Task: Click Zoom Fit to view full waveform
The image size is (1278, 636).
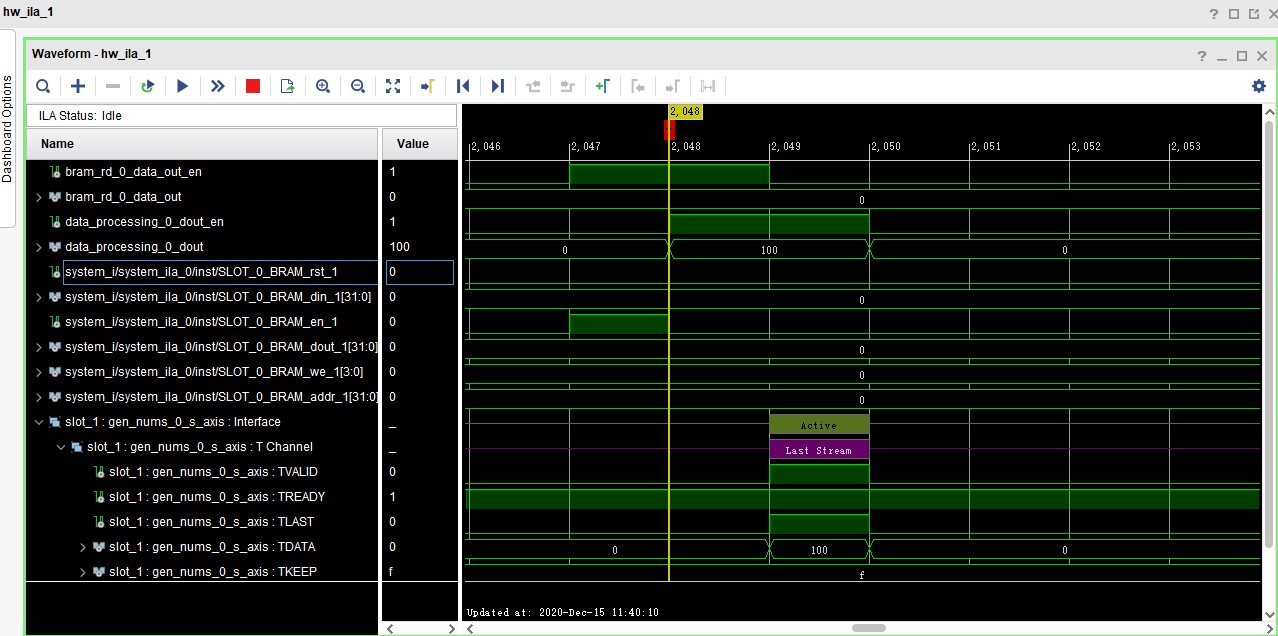Action: pos(392,86)
